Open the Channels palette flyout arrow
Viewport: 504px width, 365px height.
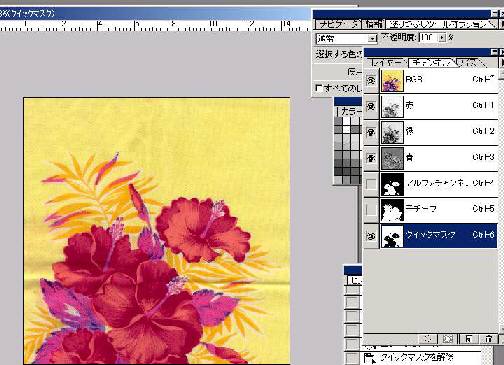(x=502, y=62)
